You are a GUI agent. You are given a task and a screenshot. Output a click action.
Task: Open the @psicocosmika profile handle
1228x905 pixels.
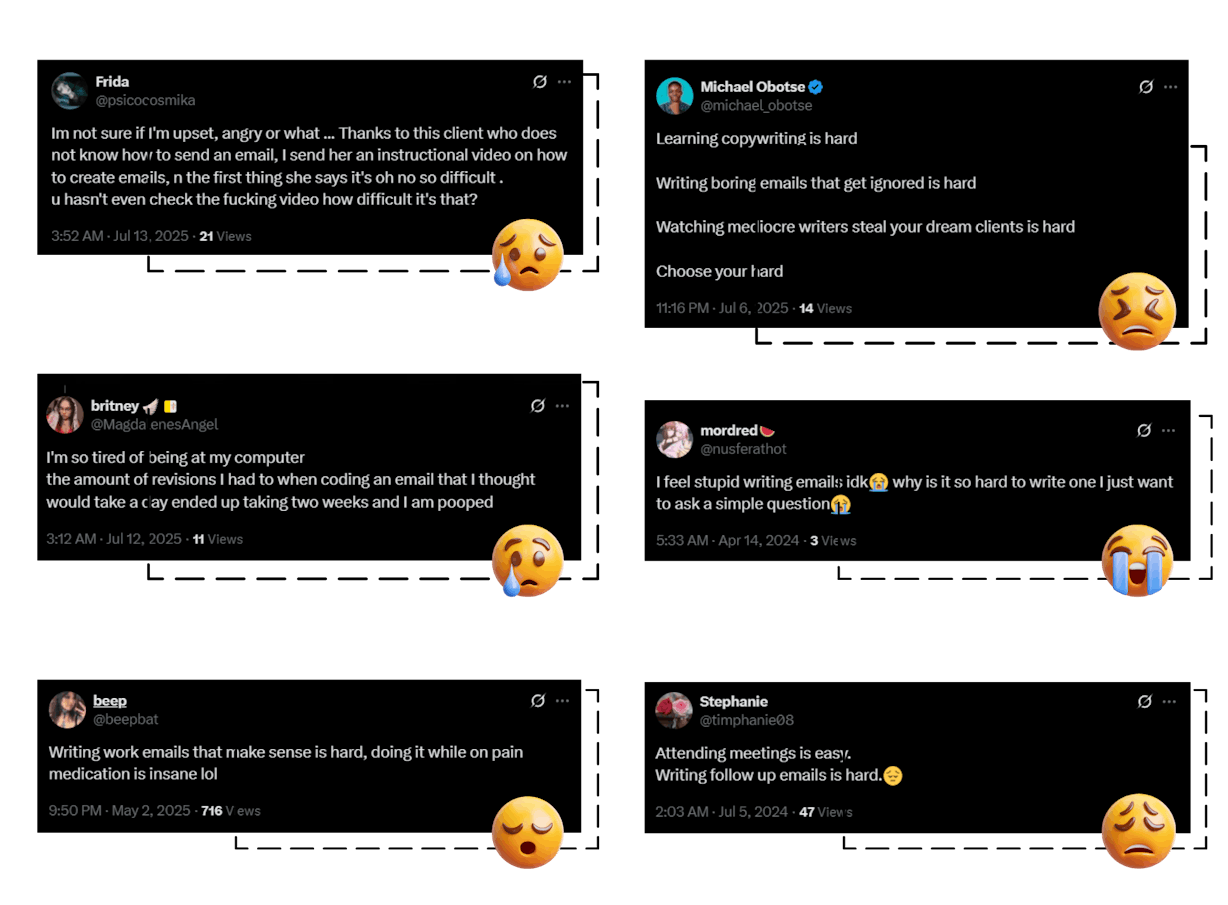coord(145,100)
